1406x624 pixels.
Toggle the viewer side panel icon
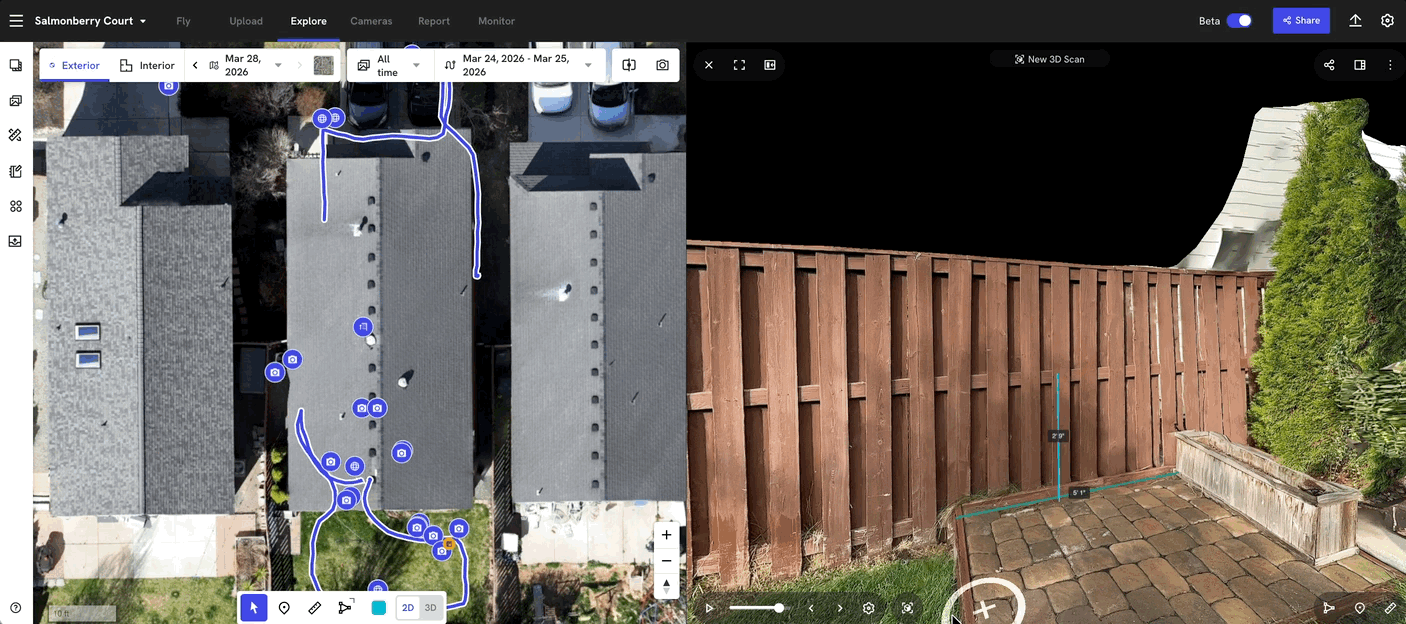(x=1360, y=65)
